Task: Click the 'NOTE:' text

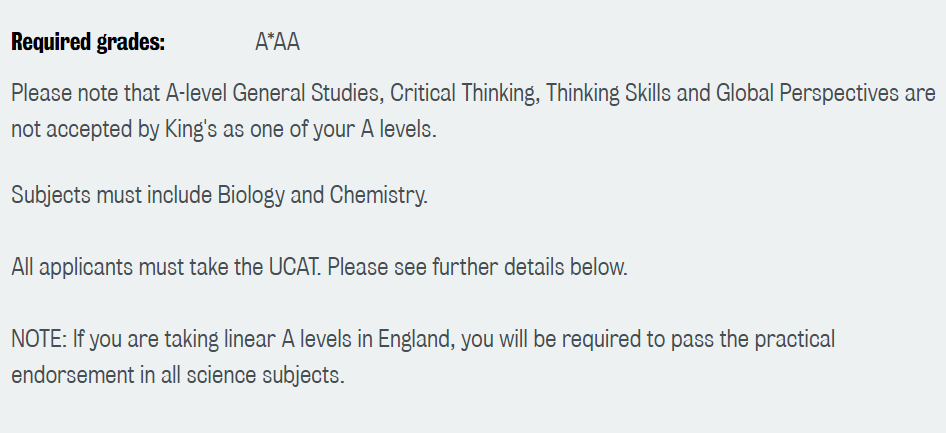Action: pos(39,339)
